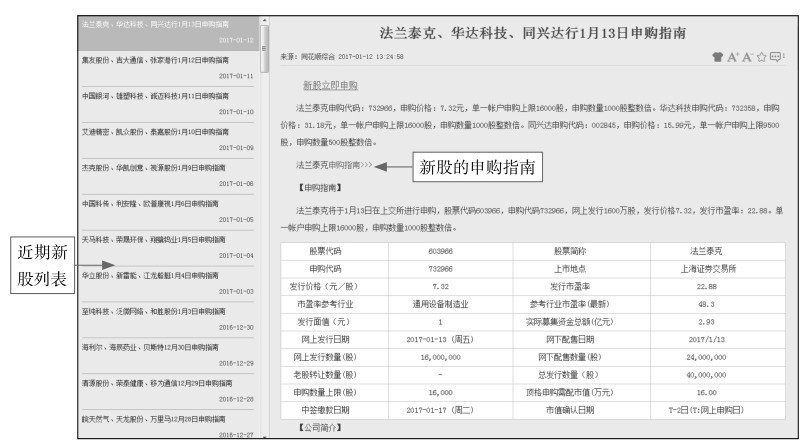The image size is (811, 445).
Task: Click the date 2017-01-11 in list
Action: [x=236, y=76]
